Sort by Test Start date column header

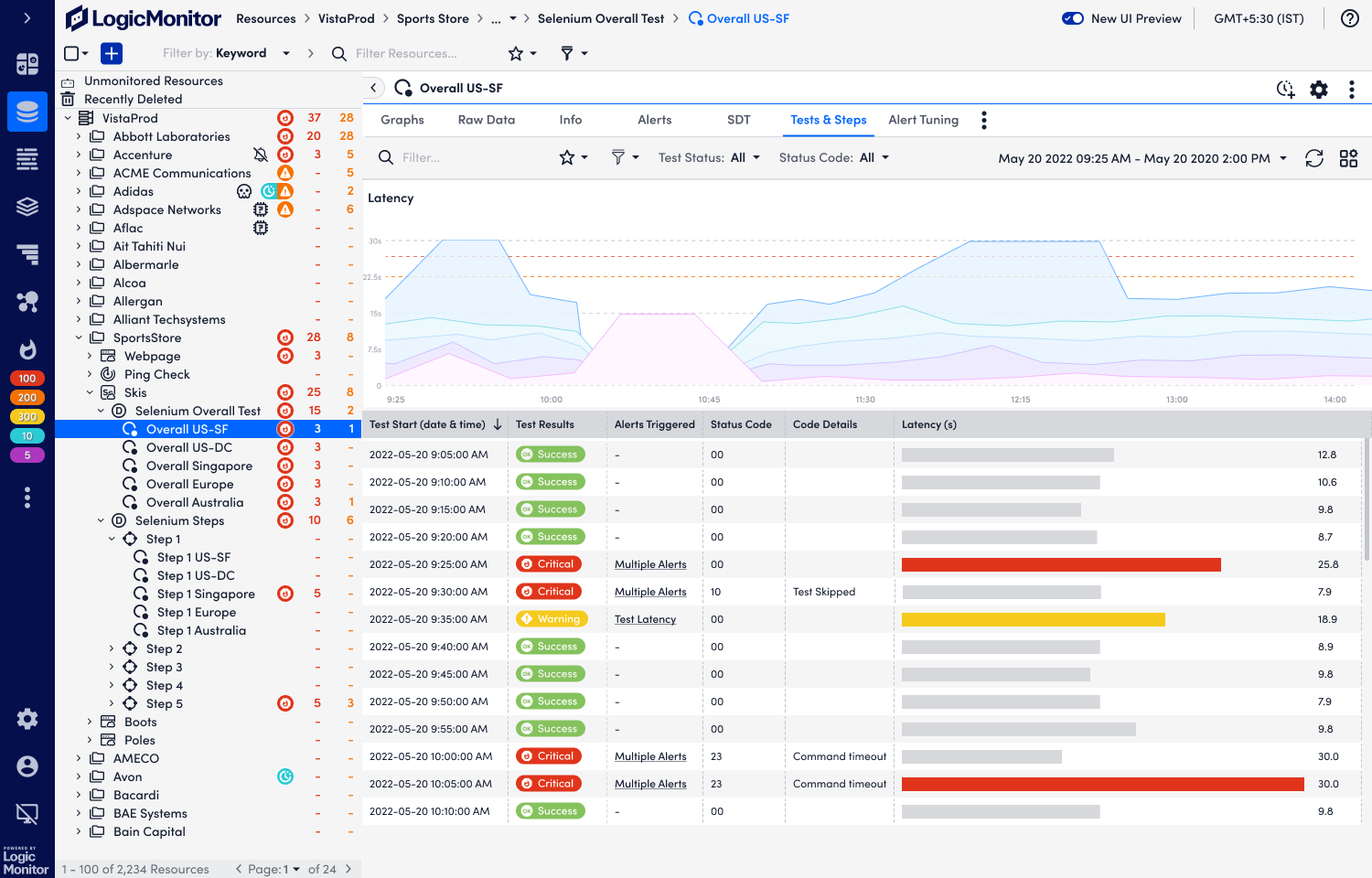[435, 424]
